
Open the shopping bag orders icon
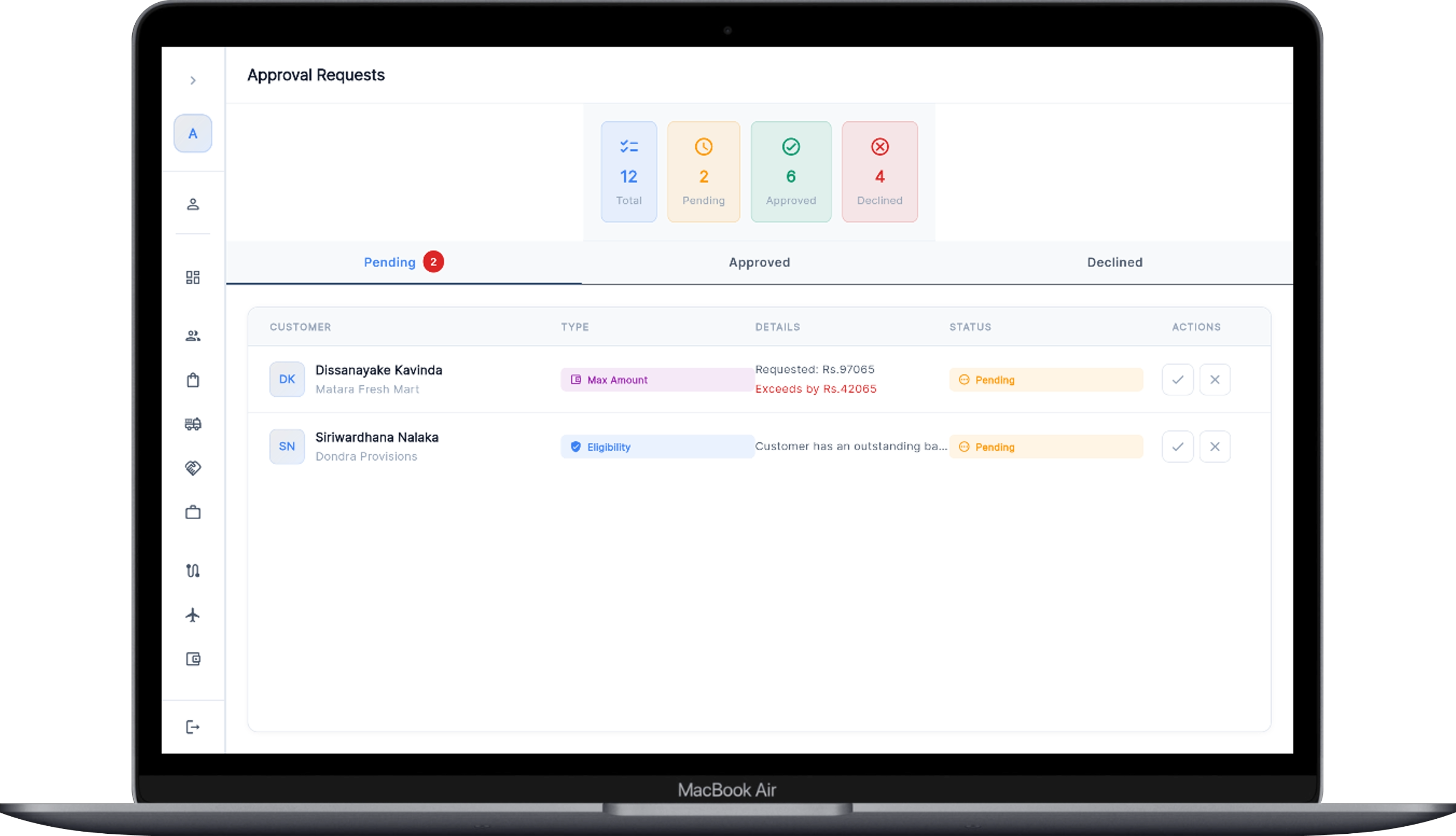193,380
